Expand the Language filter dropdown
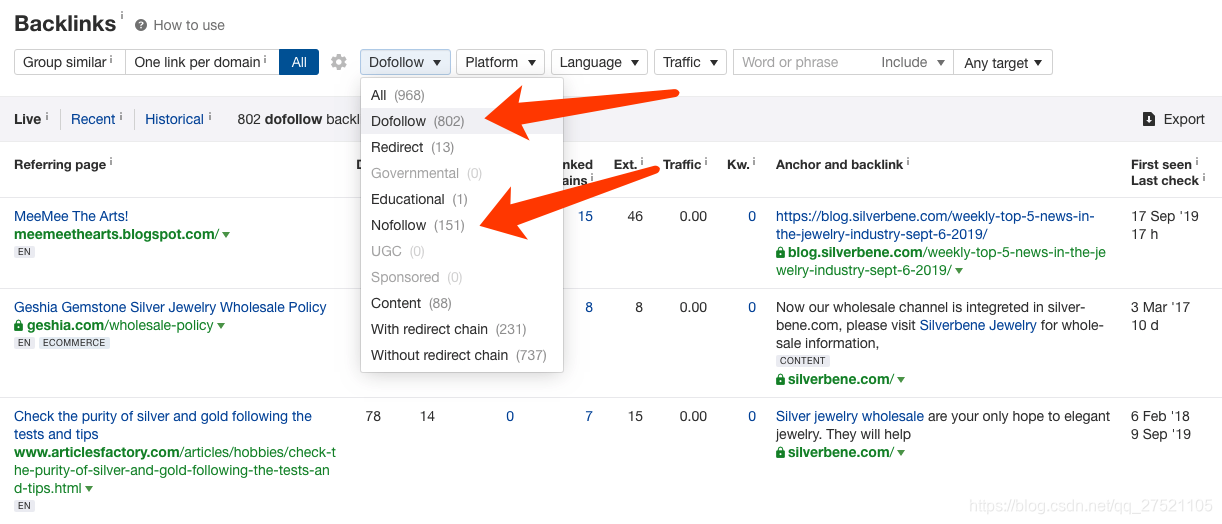 598,62
